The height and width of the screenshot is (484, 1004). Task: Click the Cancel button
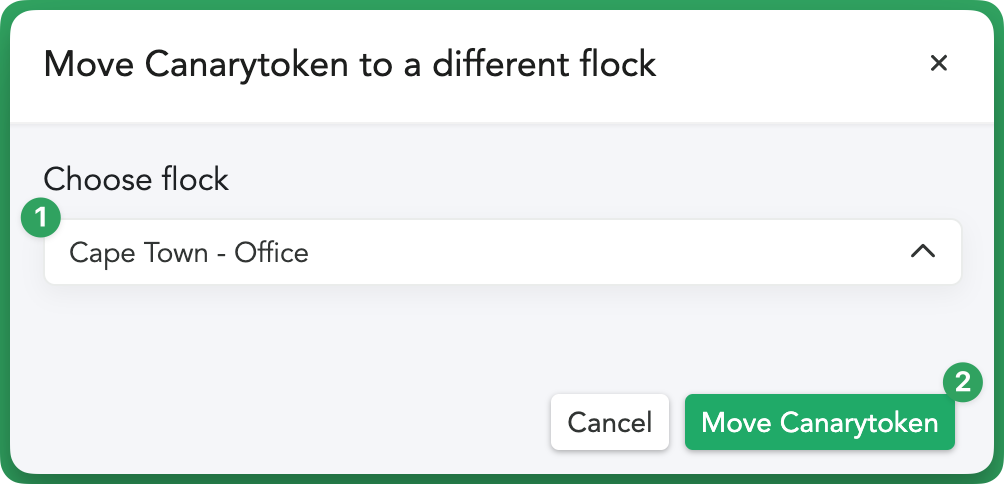(x=610, y=422)
